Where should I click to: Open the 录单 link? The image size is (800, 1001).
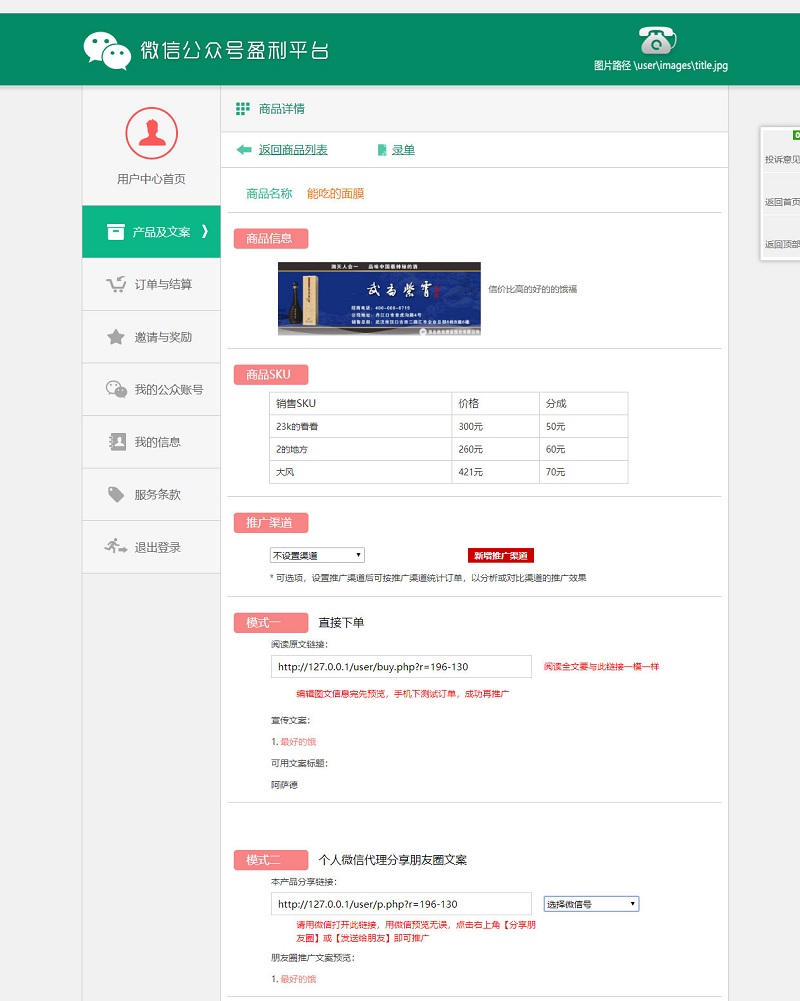click(x=403, y=150)
